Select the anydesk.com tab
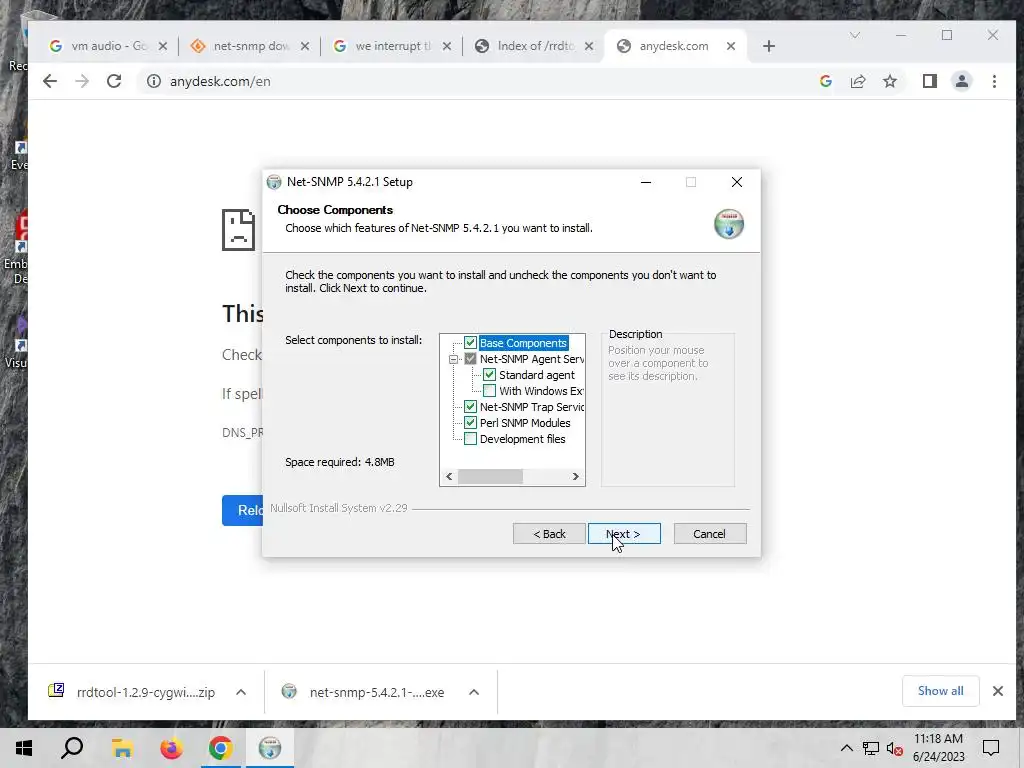This screenshot has width=1024, height=768. 676,46
